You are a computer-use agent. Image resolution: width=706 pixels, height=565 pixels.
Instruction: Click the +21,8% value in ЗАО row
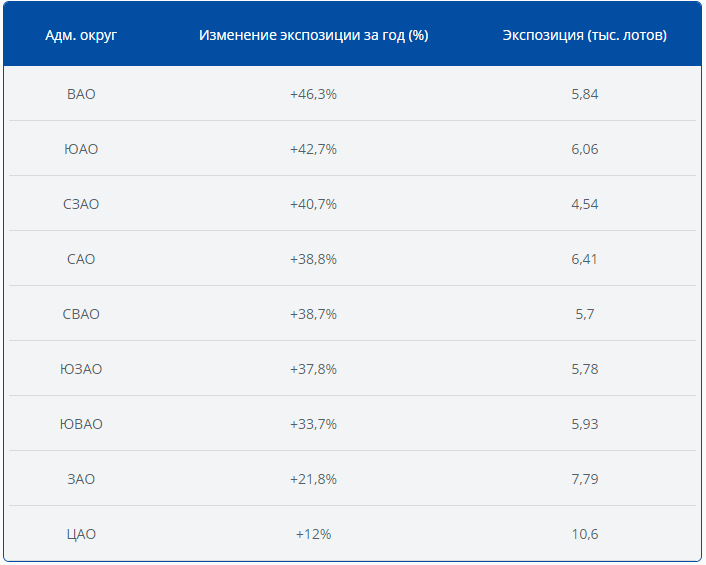coord(313,479)
